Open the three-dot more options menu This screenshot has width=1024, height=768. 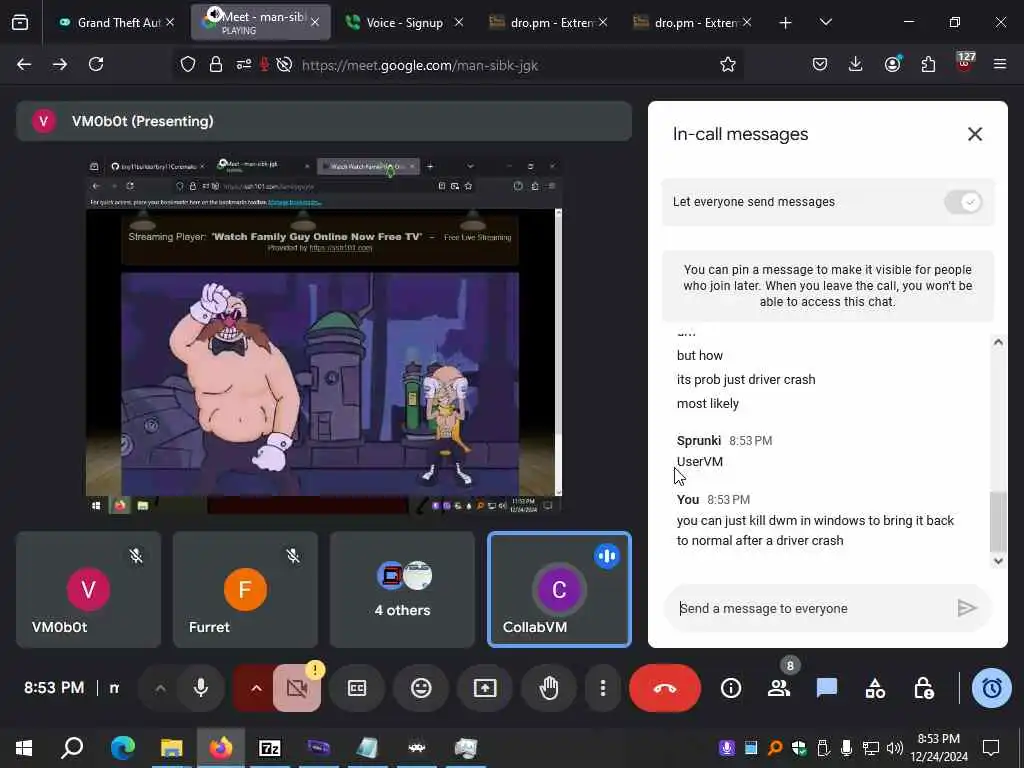coord(603,688)
